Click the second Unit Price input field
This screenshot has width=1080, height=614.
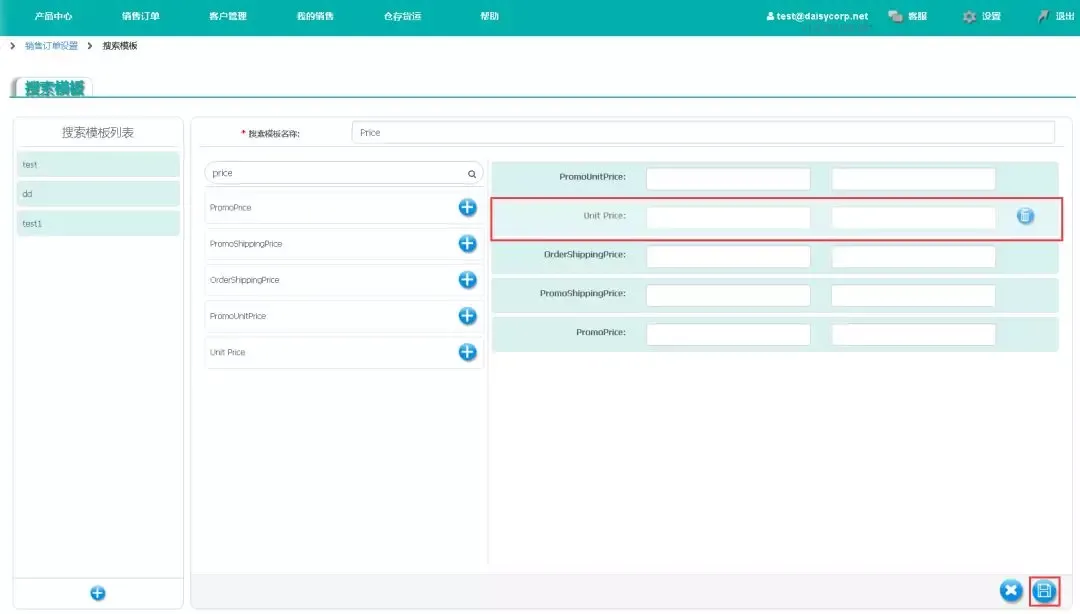click(913, 218)
